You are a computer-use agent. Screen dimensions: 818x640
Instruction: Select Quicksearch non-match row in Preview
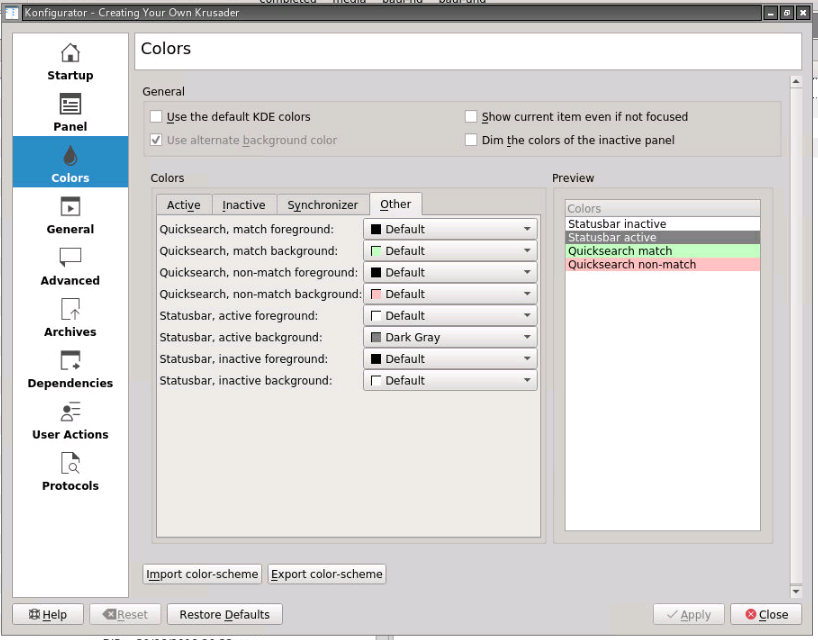pos(663,264)
